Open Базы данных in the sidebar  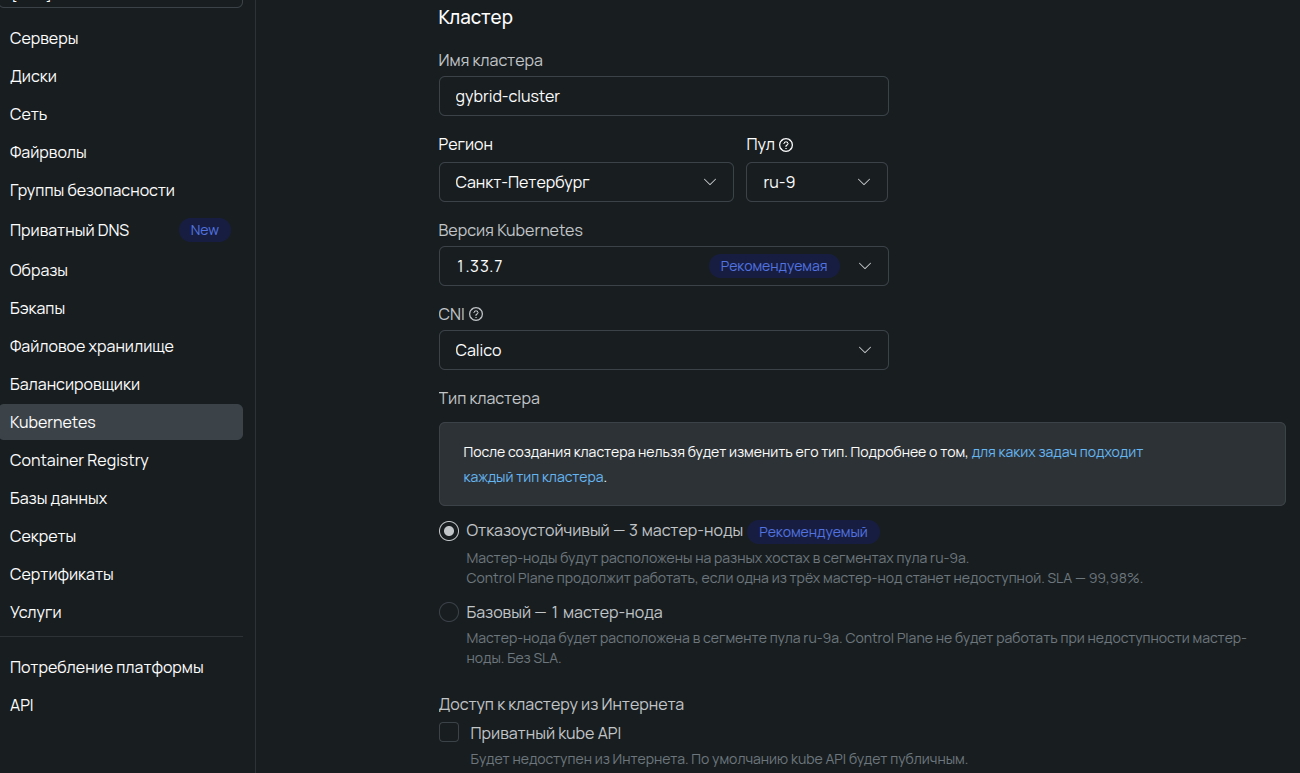tap(58, 498)
